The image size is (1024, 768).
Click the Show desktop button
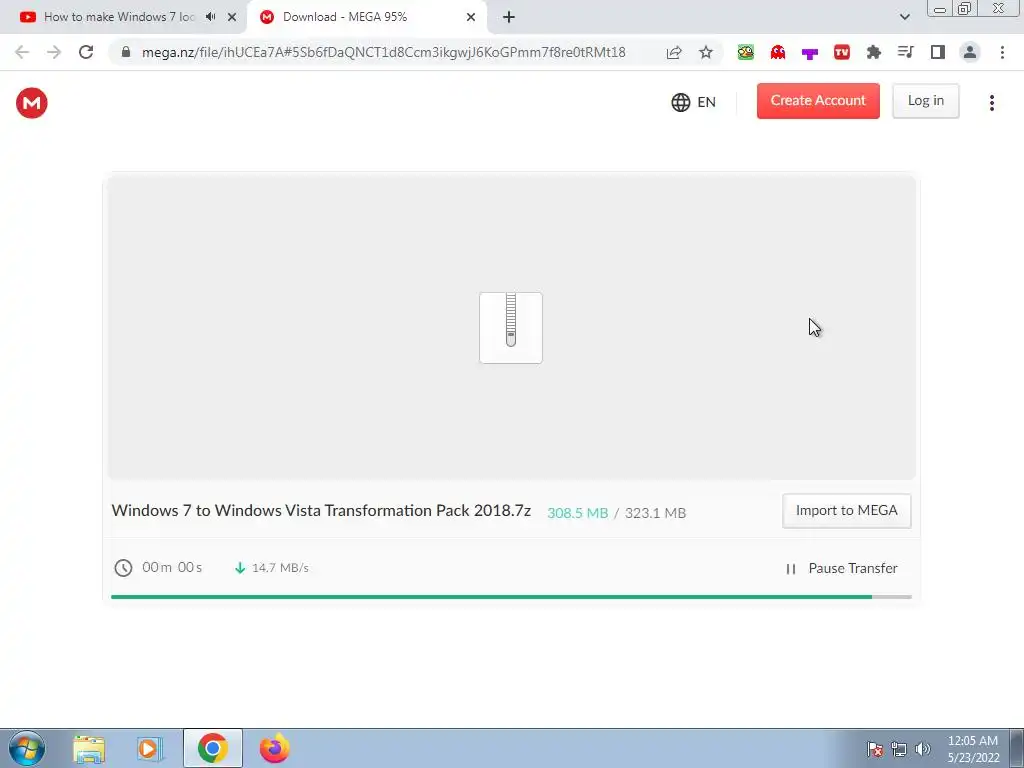[x=1017, y=748]
